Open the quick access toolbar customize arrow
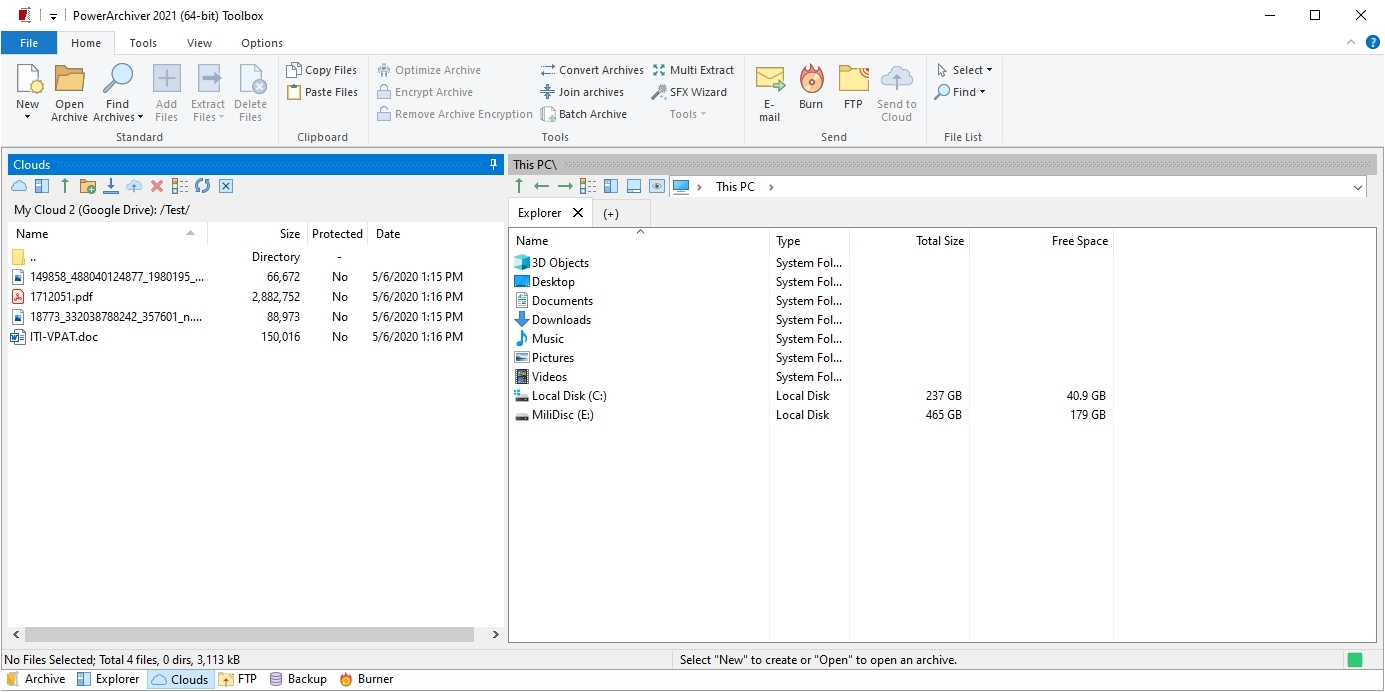 [53, 16]
